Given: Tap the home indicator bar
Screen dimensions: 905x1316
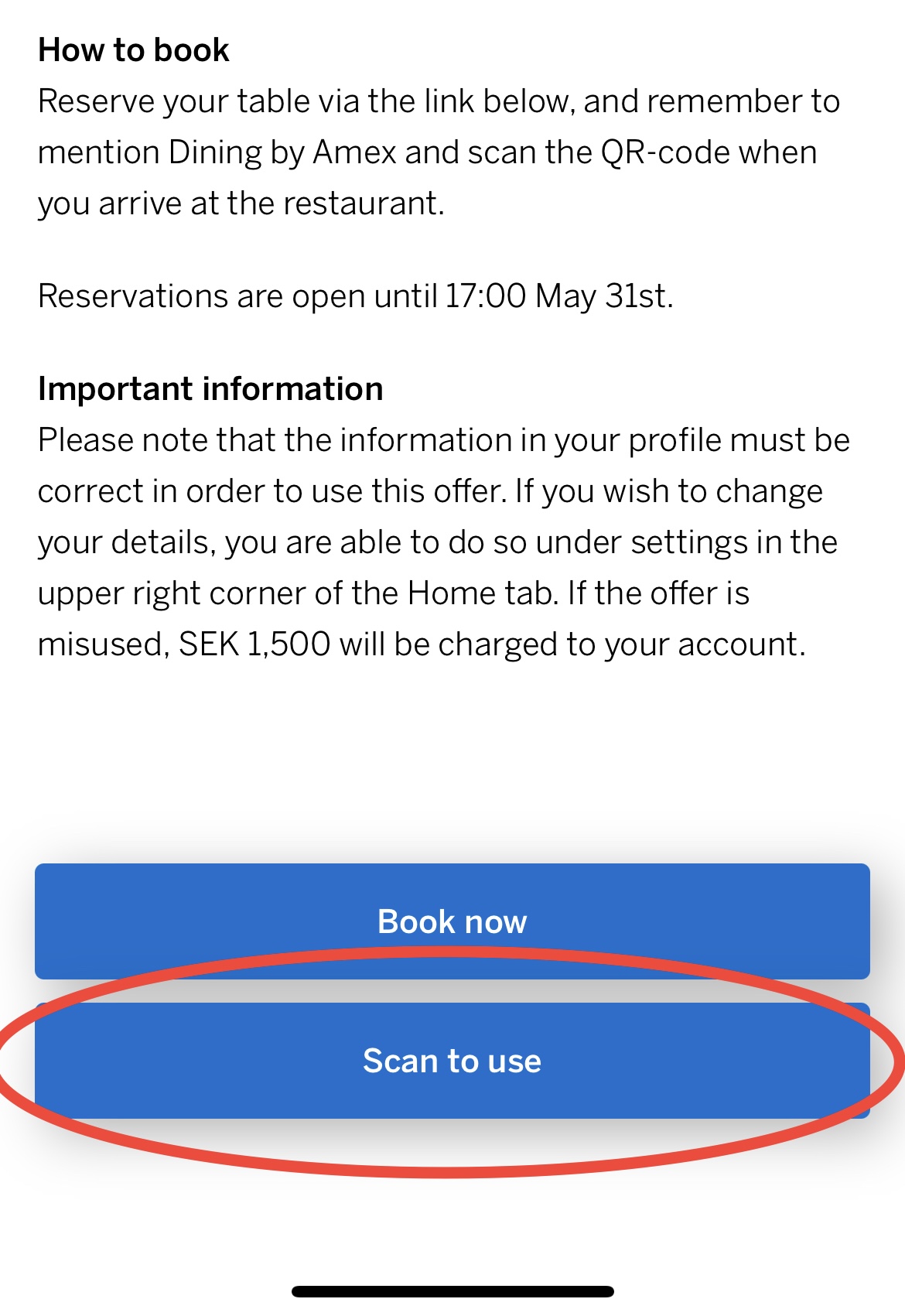Looking at the screenshot, I should point(452,1291).
